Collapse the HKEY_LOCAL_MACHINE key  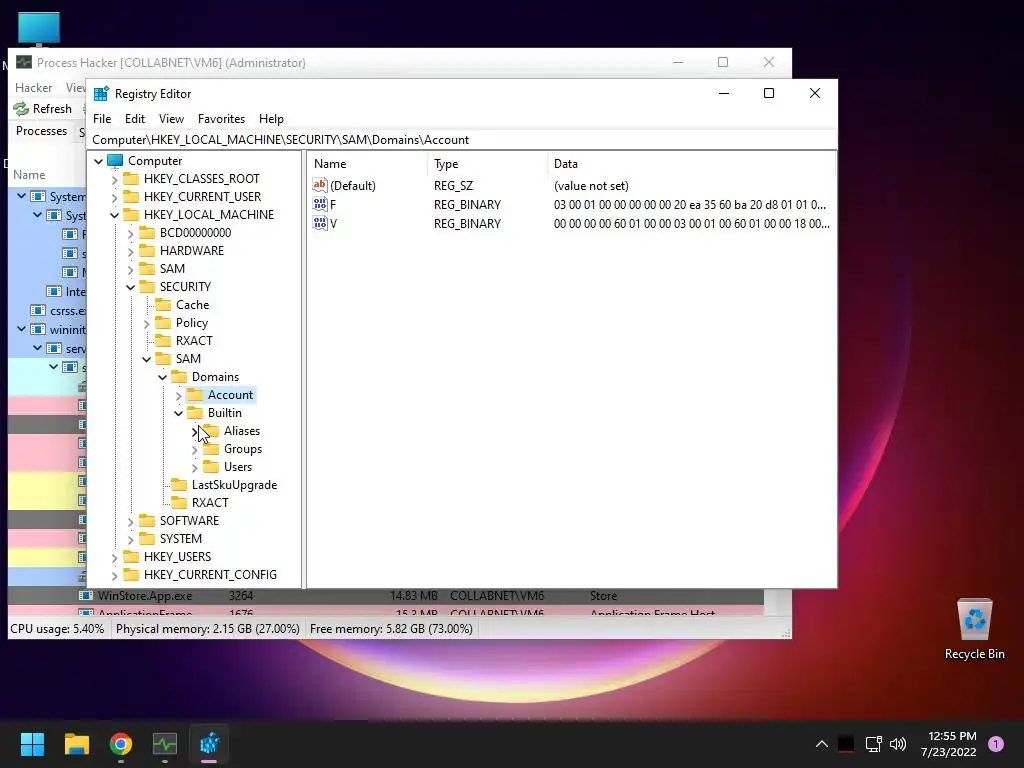pos(114,215)
